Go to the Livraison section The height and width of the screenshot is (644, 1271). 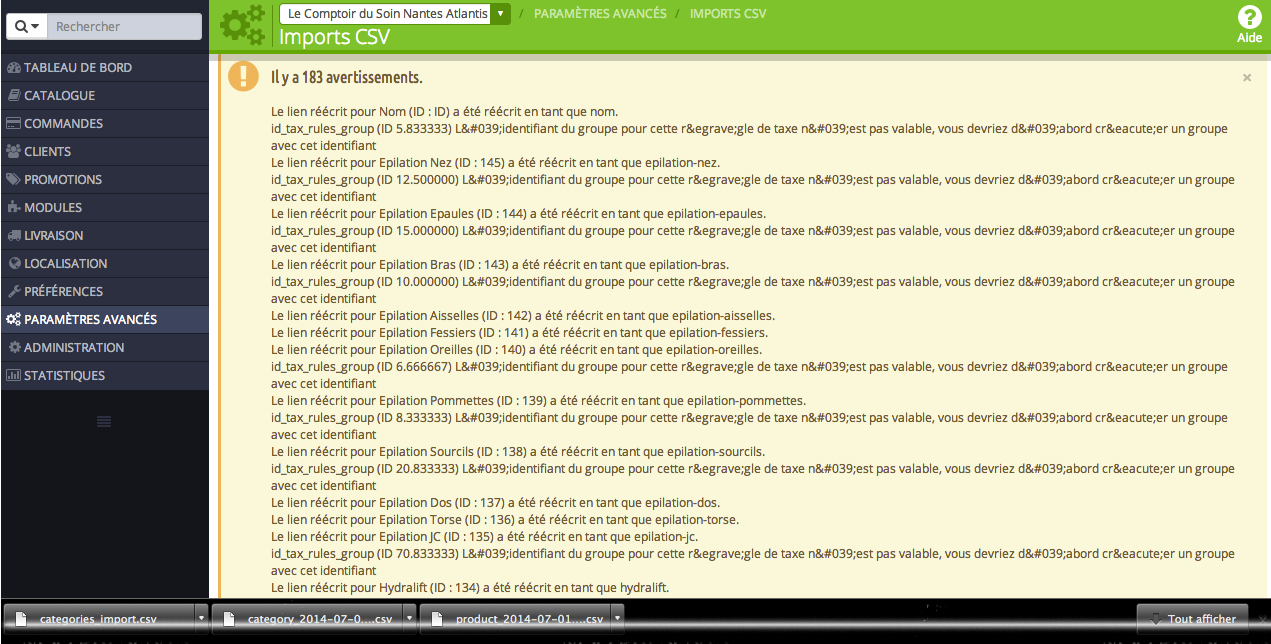tap(105, 236)
